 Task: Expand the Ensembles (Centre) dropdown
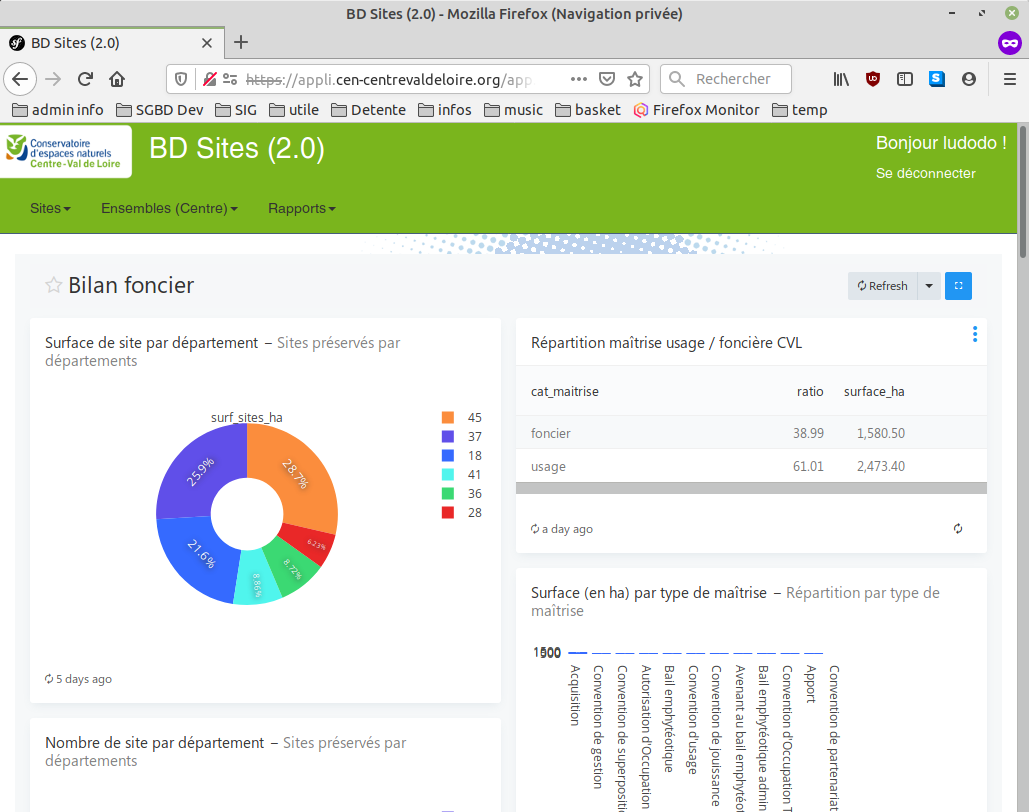click(169, 209)
